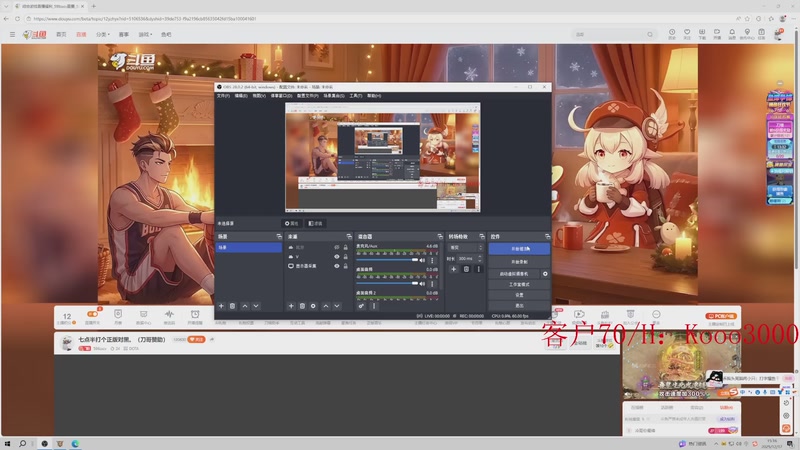Toggle visibility of source V

click(337, 257)
